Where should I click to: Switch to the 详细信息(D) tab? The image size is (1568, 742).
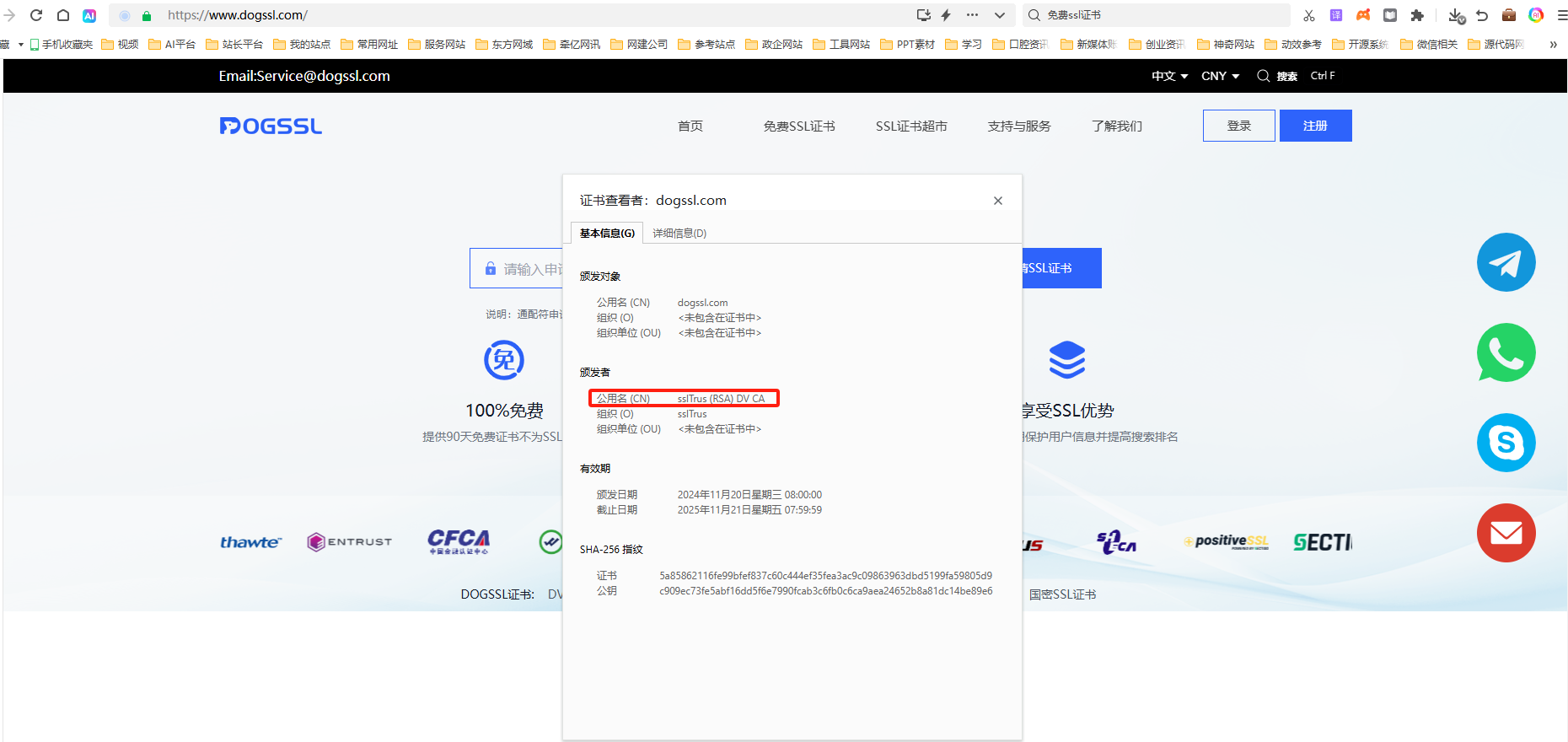pyautogui.click(x=679, y=234)
